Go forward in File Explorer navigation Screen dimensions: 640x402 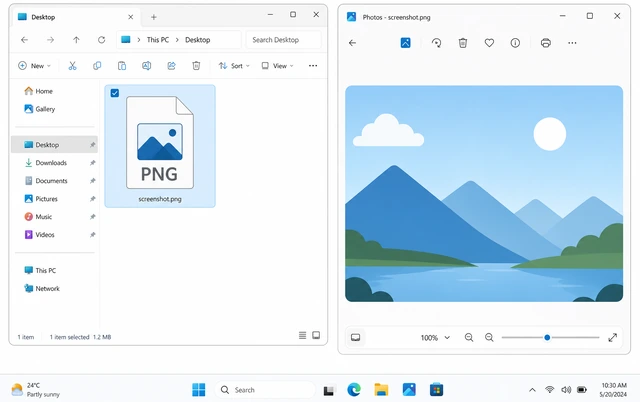point(50,40)
